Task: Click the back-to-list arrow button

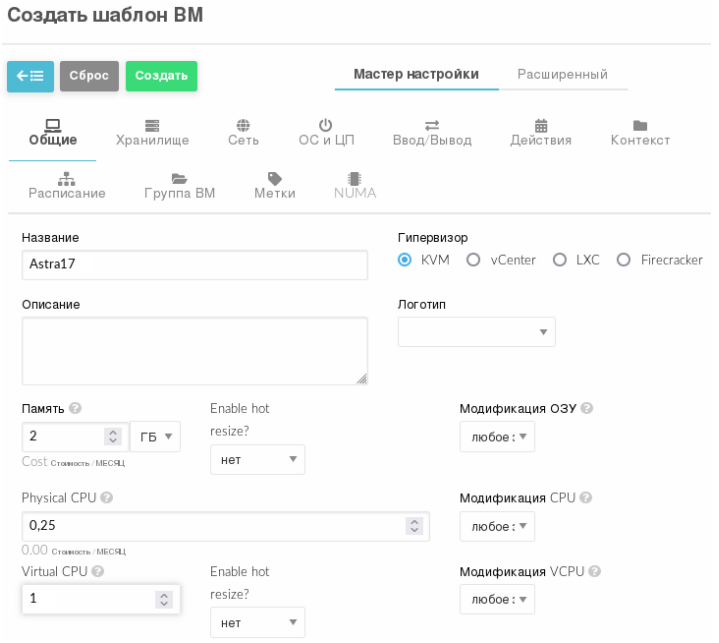Action: coord(30,76)
